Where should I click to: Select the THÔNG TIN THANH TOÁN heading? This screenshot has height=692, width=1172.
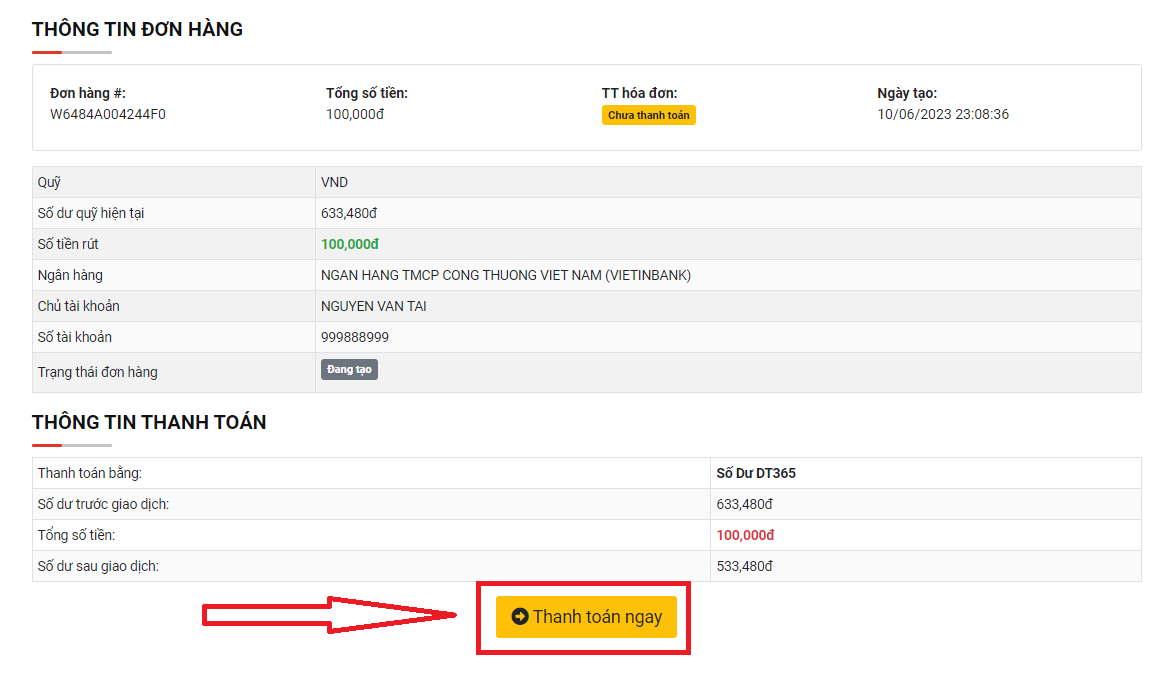149,422
